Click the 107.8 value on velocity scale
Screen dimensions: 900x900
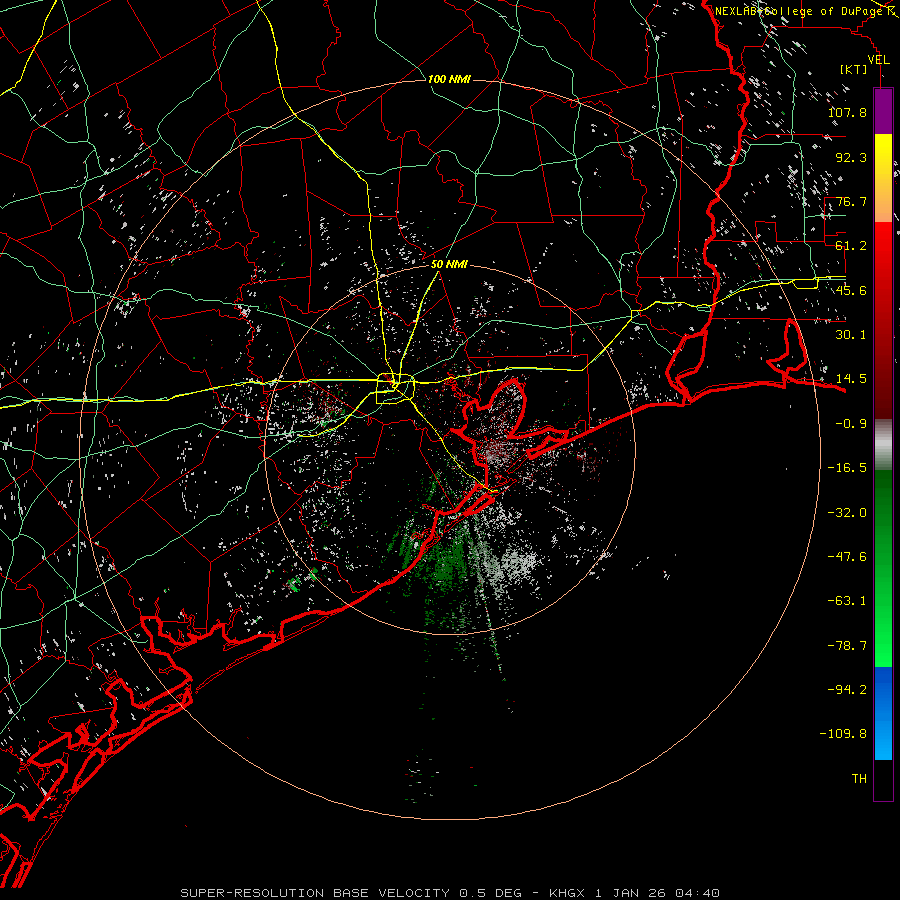847,112
